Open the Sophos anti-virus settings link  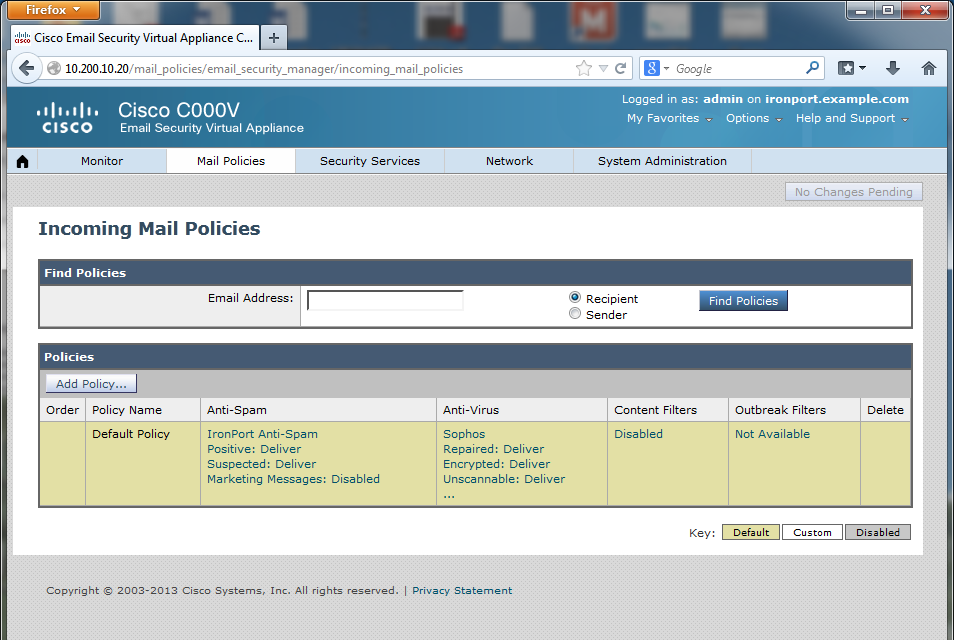tap(464, 434)
